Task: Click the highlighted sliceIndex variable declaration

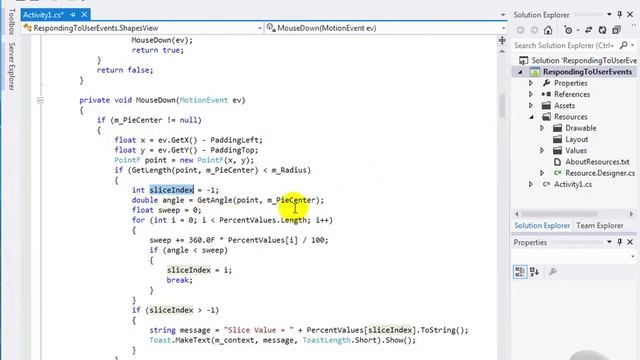Action: tap(171, 190)
